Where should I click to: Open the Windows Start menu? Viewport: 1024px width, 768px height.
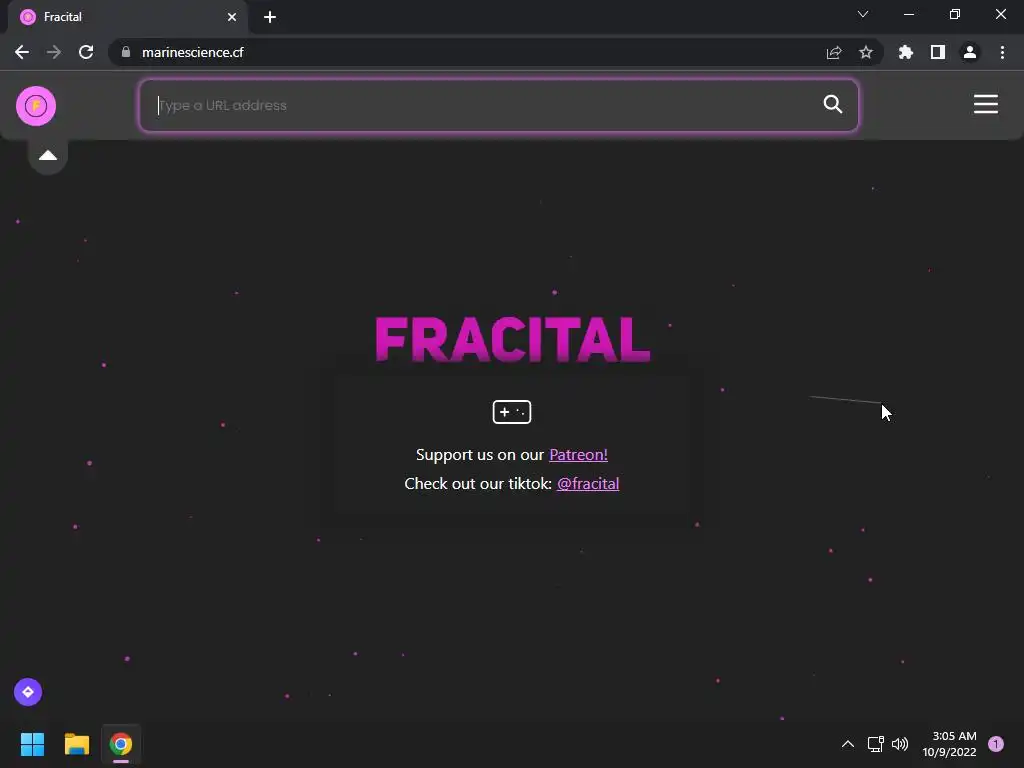tap(32, 744)
